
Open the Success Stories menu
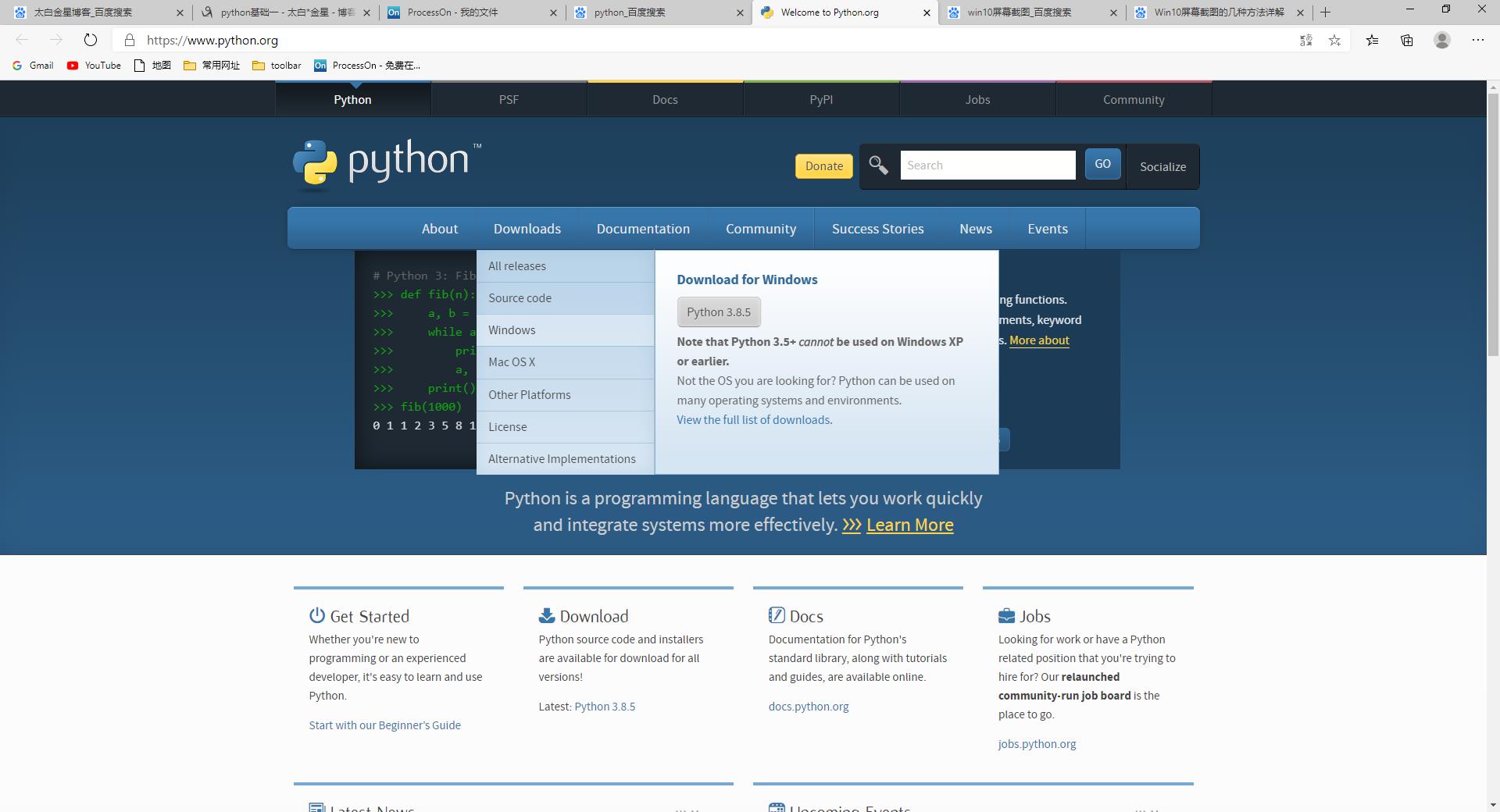pos(877,229)
